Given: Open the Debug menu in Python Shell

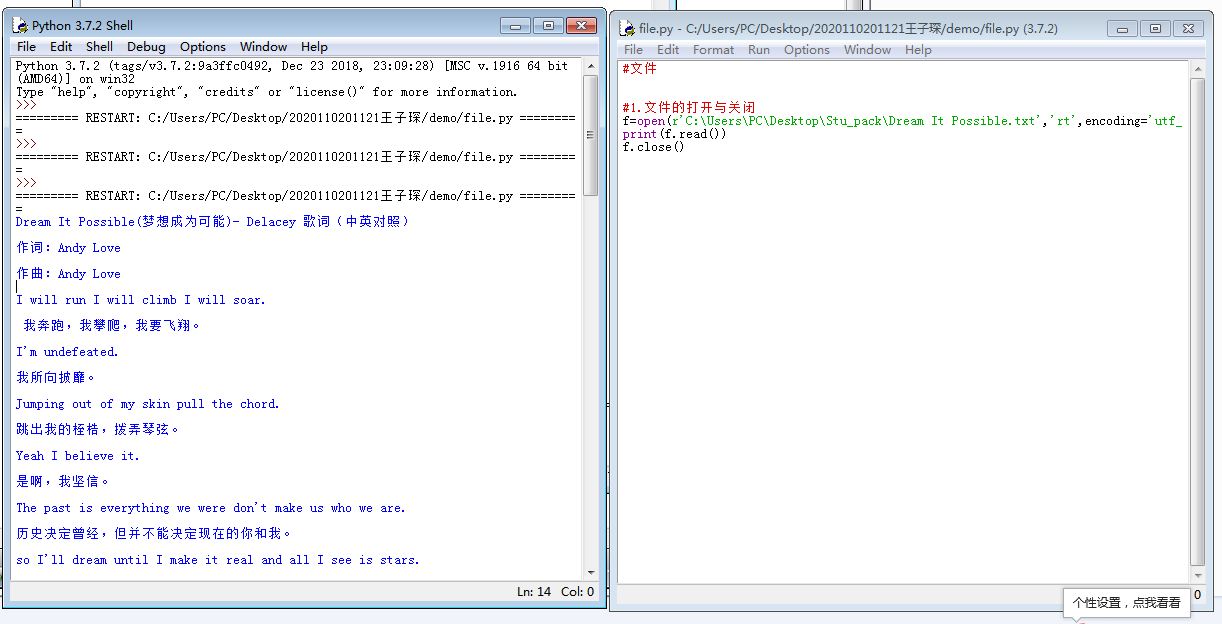Looking at the screenshot, I should (x=145, y=46).
